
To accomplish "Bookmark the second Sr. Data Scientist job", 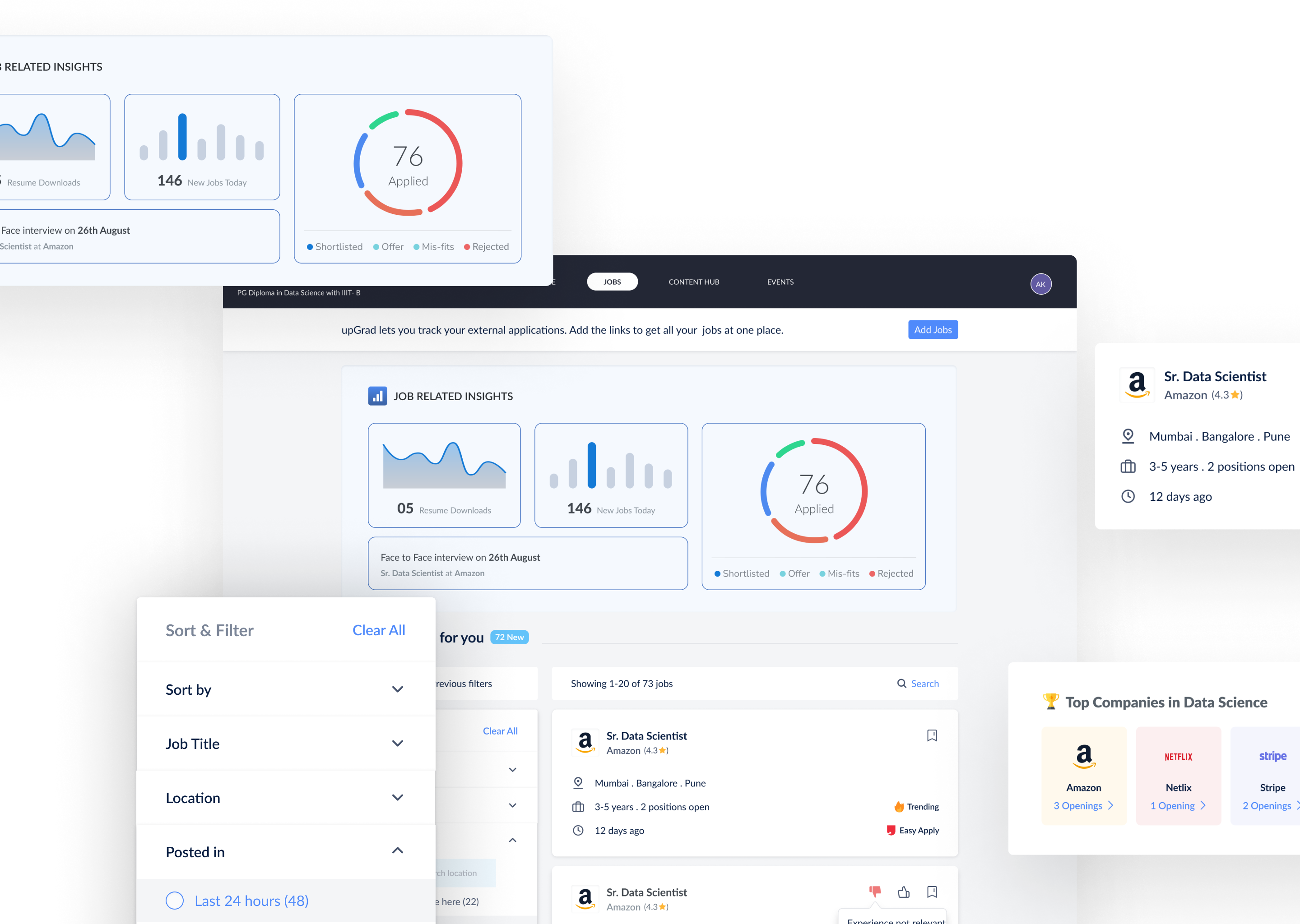I will 931,892.
